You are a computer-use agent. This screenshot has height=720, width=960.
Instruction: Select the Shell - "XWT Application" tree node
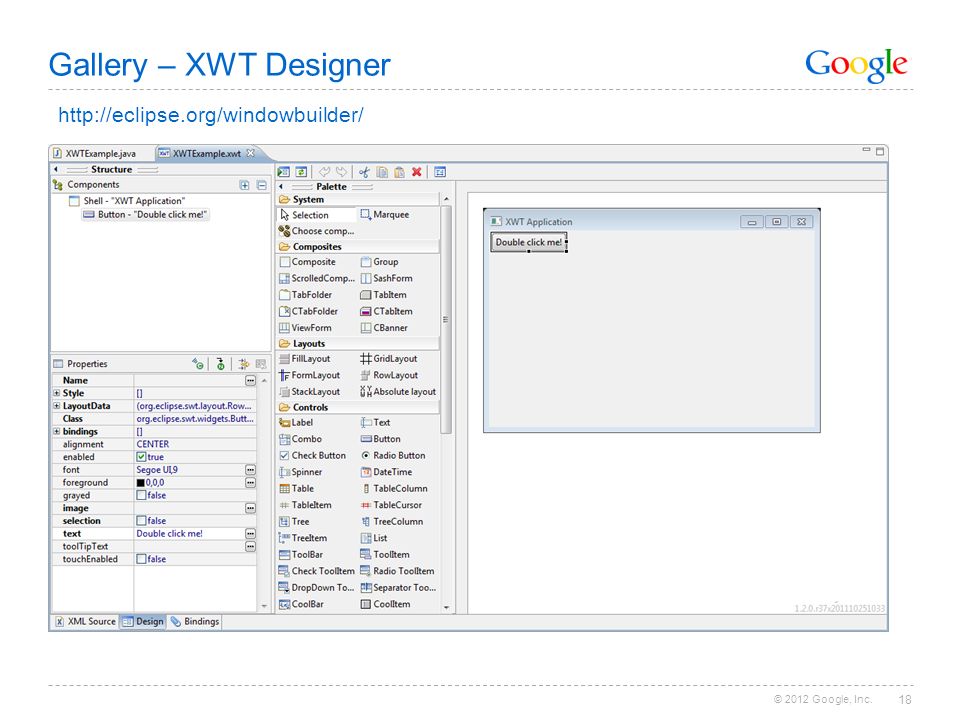(x=127, y=201)
